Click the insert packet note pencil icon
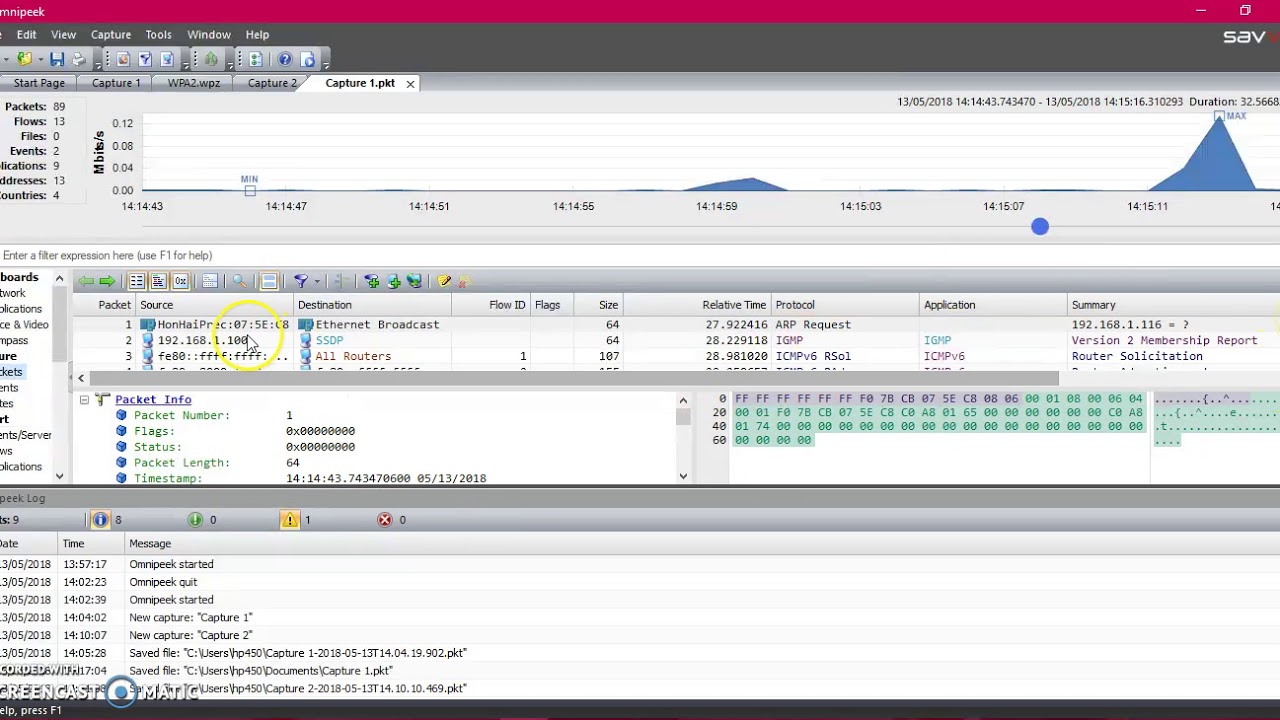This screenshot has width=1280, height=720. point(444,282)
